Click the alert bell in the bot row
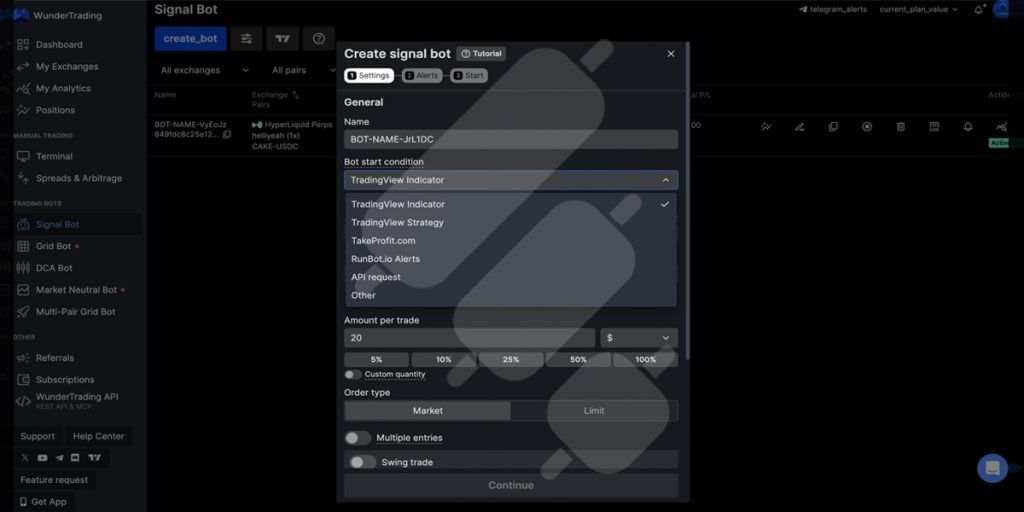Screen dimensions: 1024x512 point(968,127)
